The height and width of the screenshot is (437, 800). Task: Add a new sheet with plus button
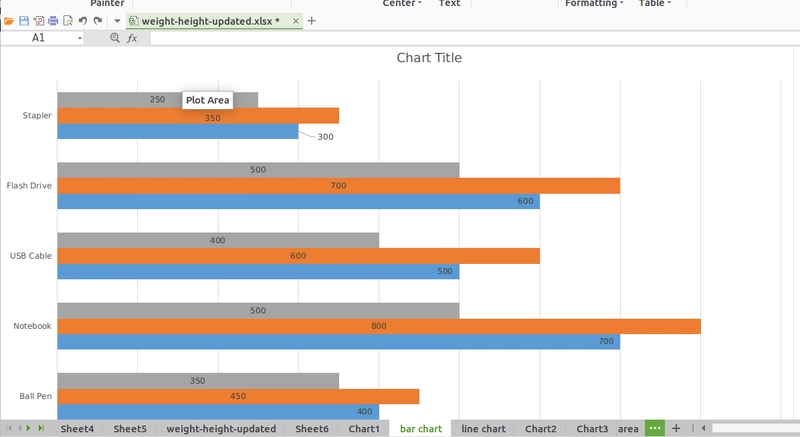[x=676, y=428]
